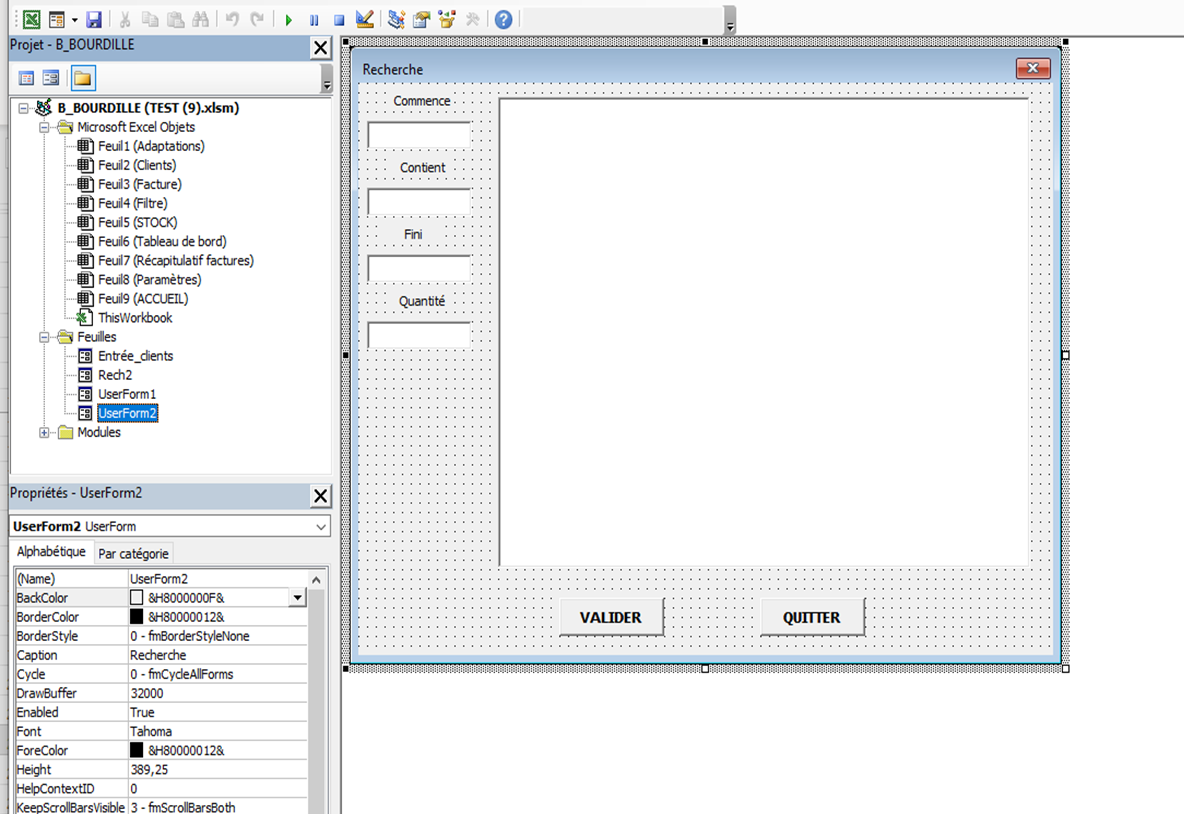Run the macro with the green play icon

(x=289, y=19)
